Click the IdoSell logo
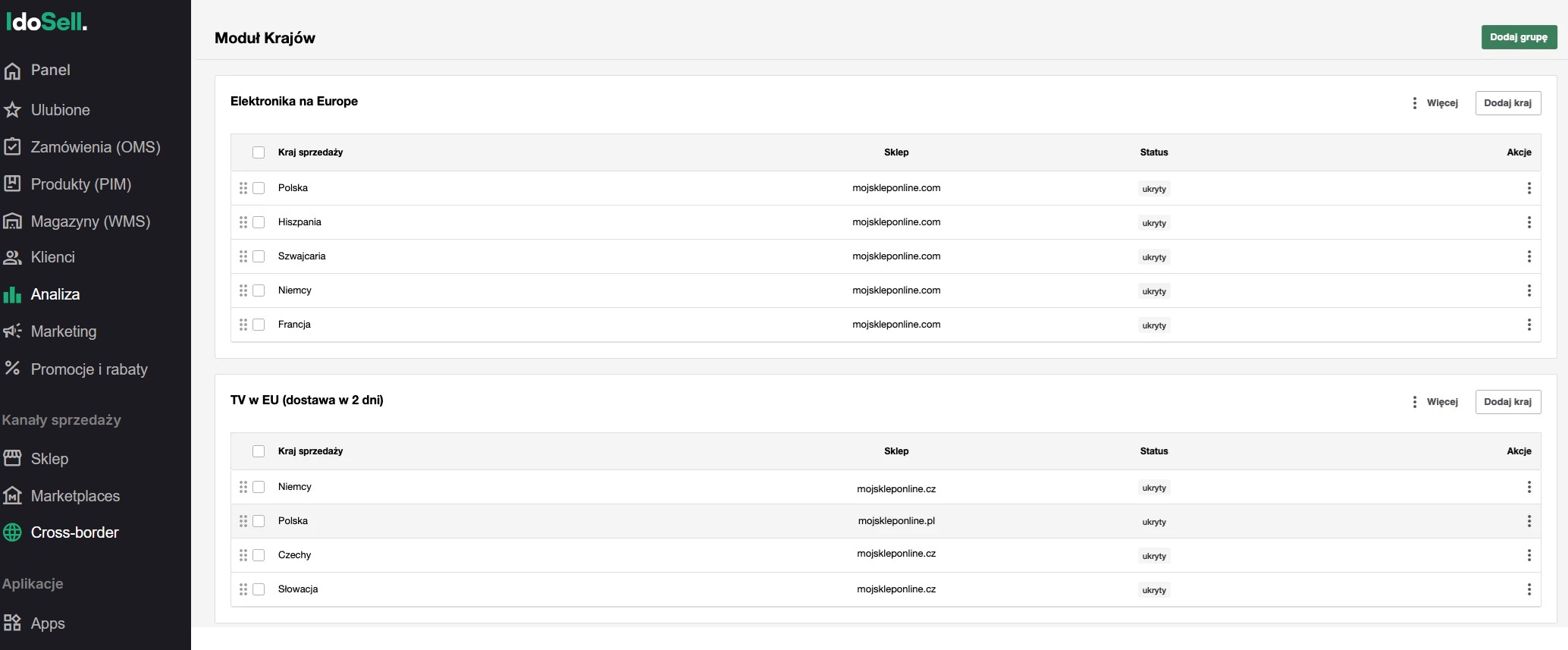 [46, 21]
